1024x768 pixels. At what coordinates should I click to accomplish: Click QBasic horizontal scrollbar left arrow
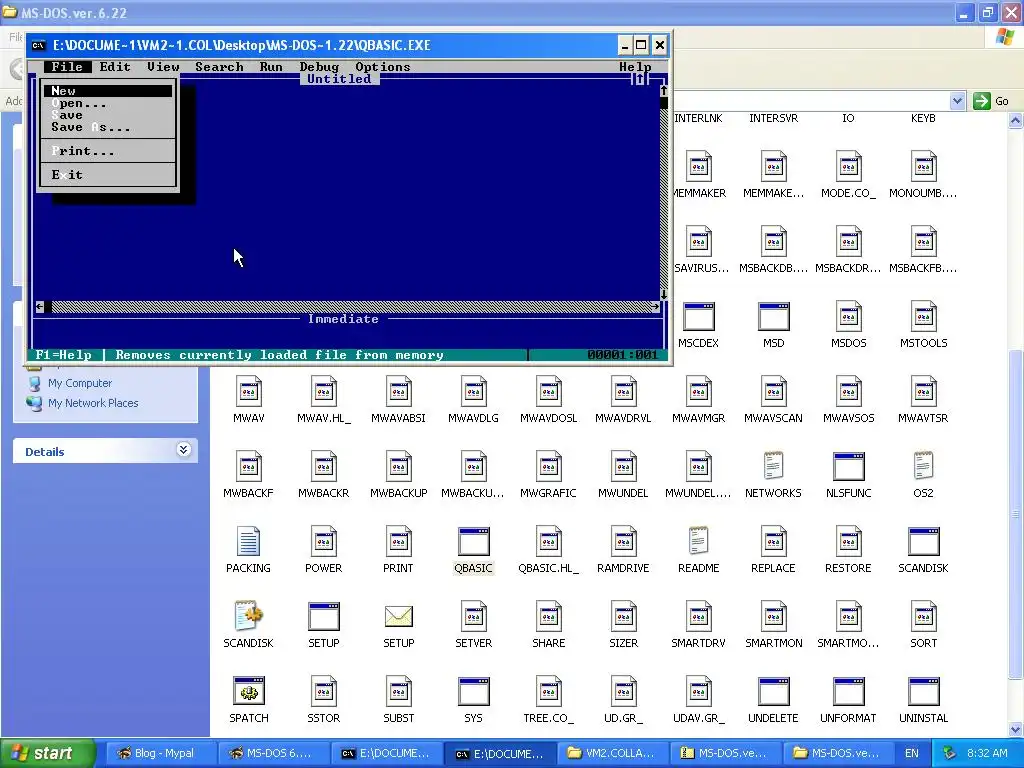pyautogui.click(x=40, y=306)
